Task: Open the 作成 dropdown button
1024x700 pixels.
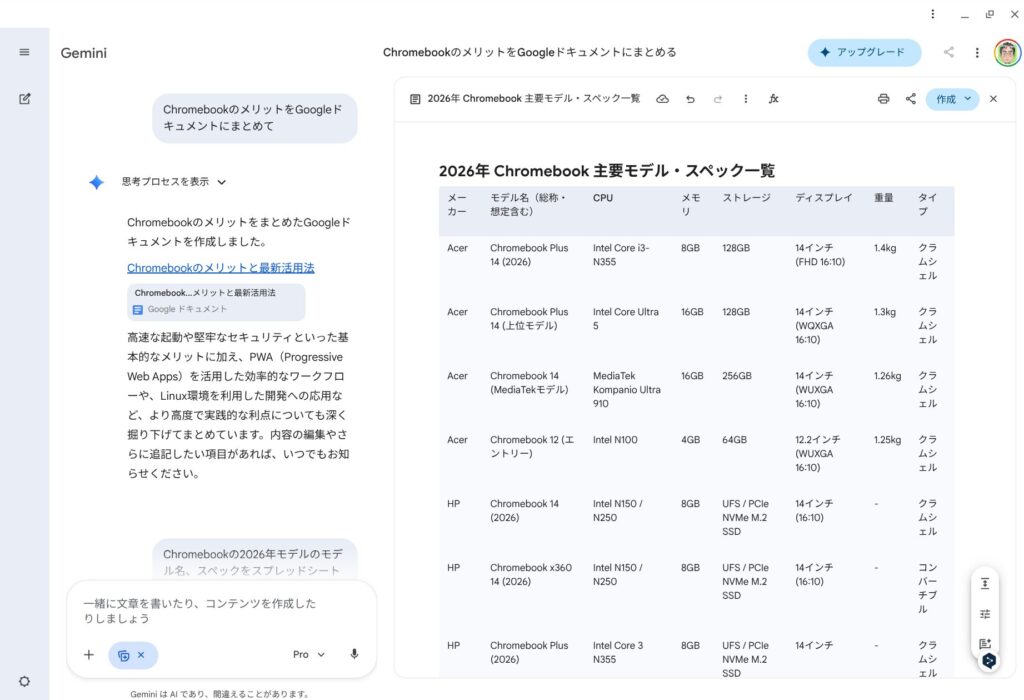Action: [x=952, y=99]
